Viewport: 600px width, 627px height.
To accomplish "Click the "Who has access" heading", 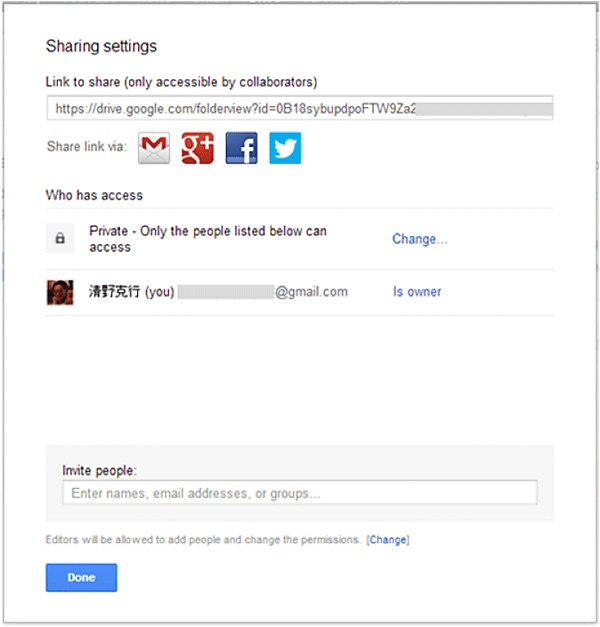I will coord(94,195).
